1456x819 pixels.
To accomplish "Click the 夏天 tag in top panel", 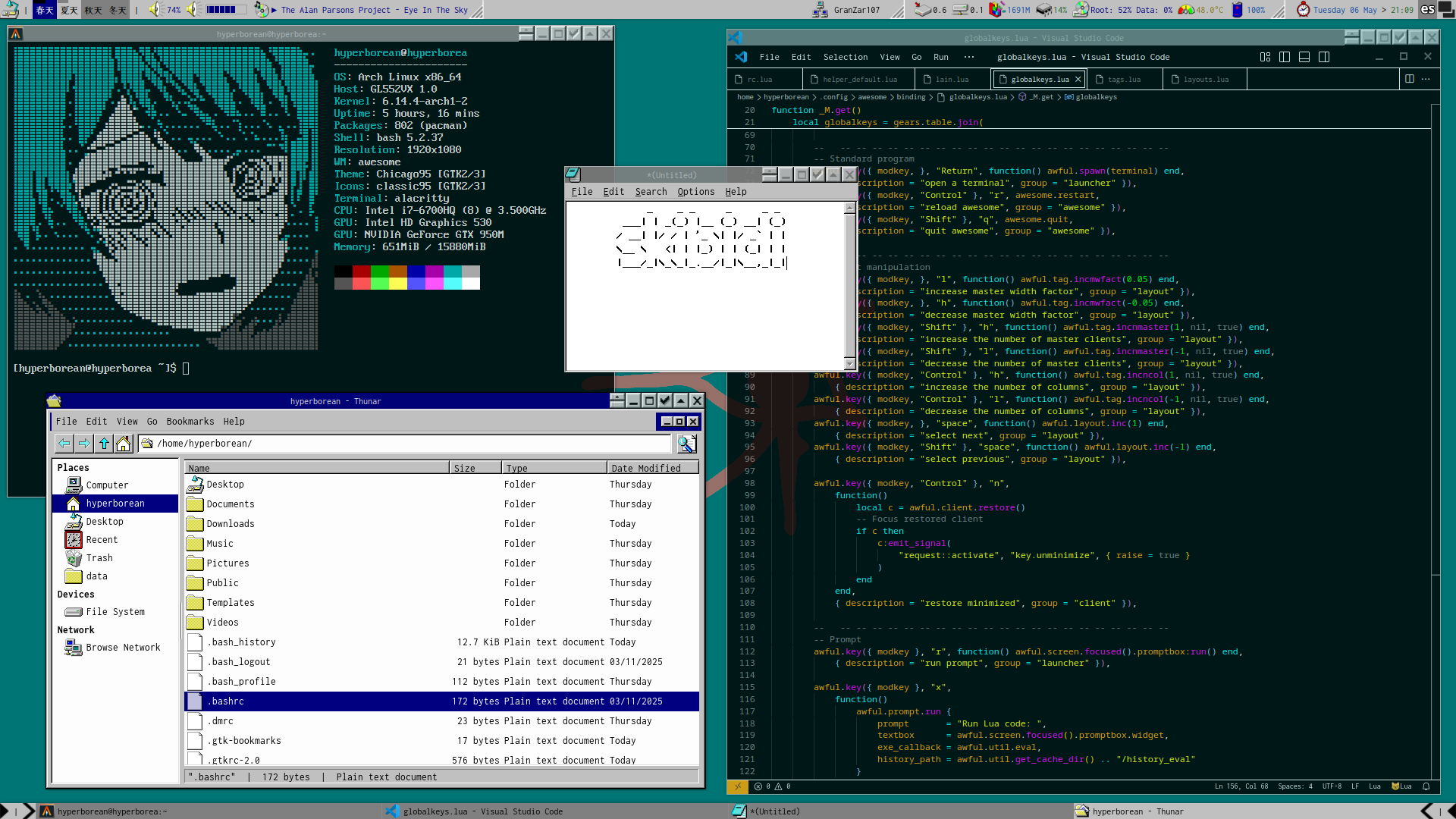I will pos(69,10).
